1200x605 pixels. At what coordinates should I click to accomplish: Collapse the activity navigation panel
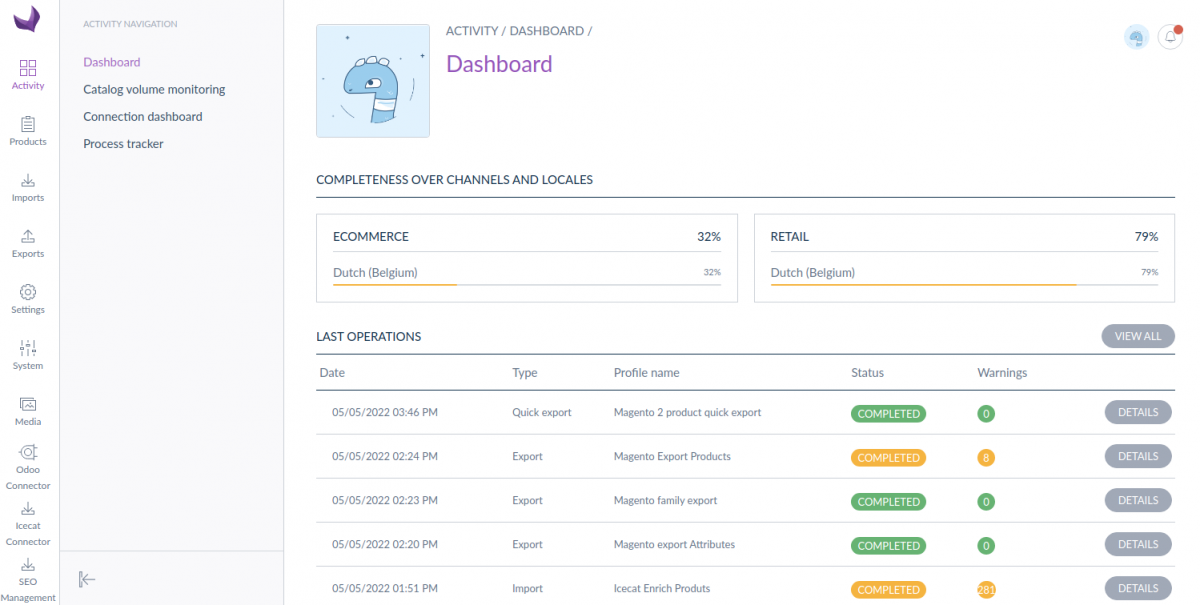click(x=87, y=579)
